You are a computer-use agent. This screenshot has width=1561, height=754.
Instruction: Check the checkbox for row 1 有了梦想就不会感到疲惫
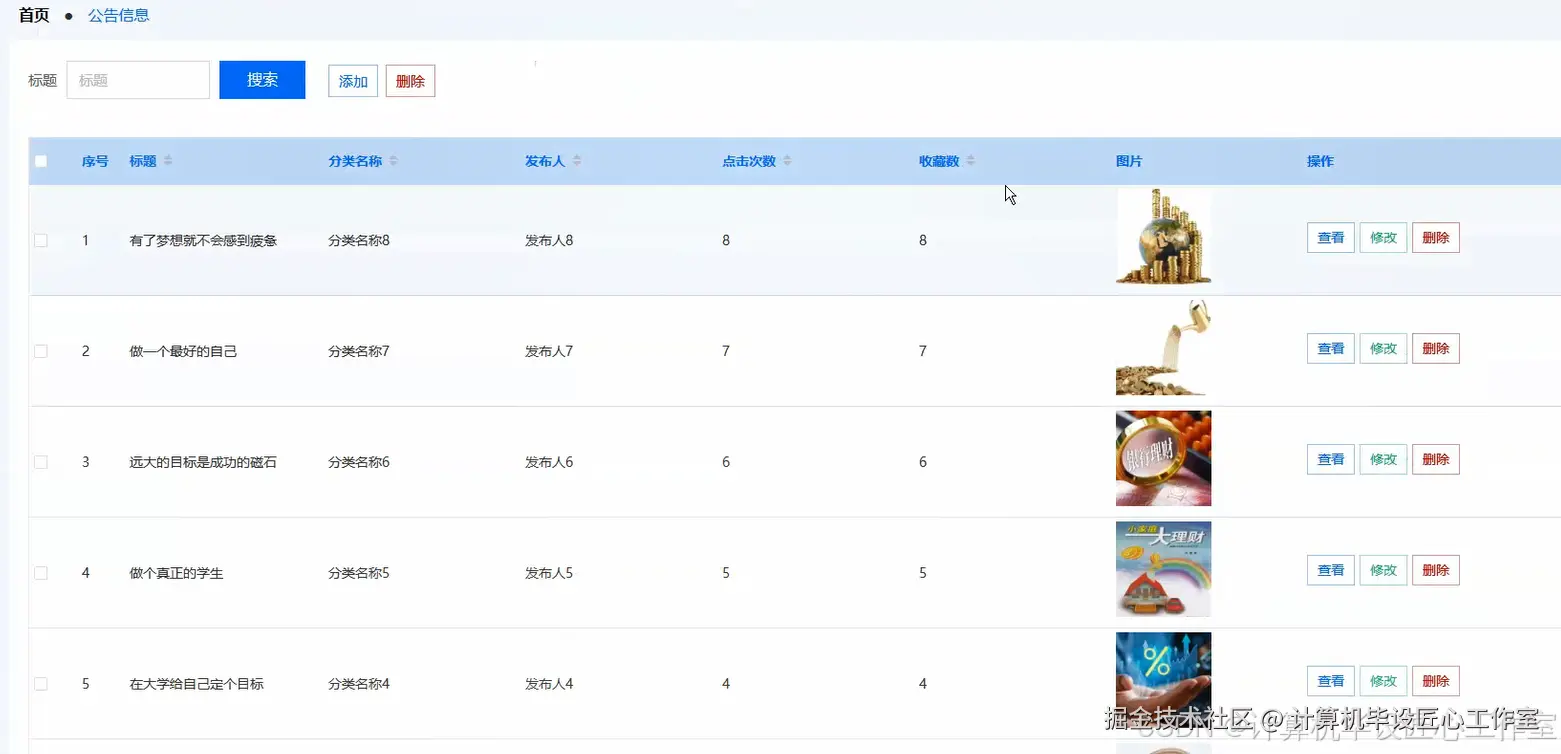(41, 240)
